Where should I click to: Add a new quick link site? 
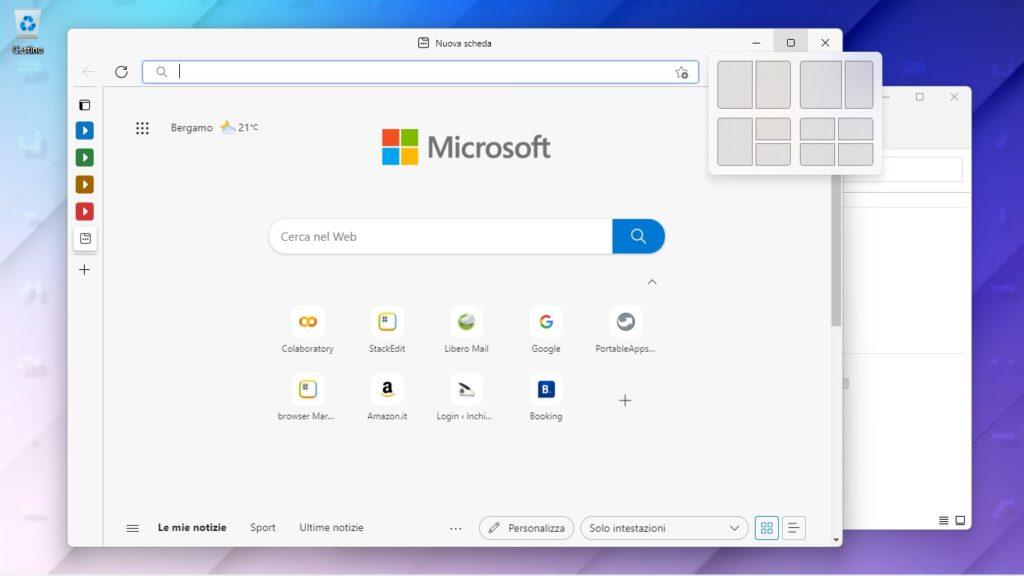click(625, 400)
